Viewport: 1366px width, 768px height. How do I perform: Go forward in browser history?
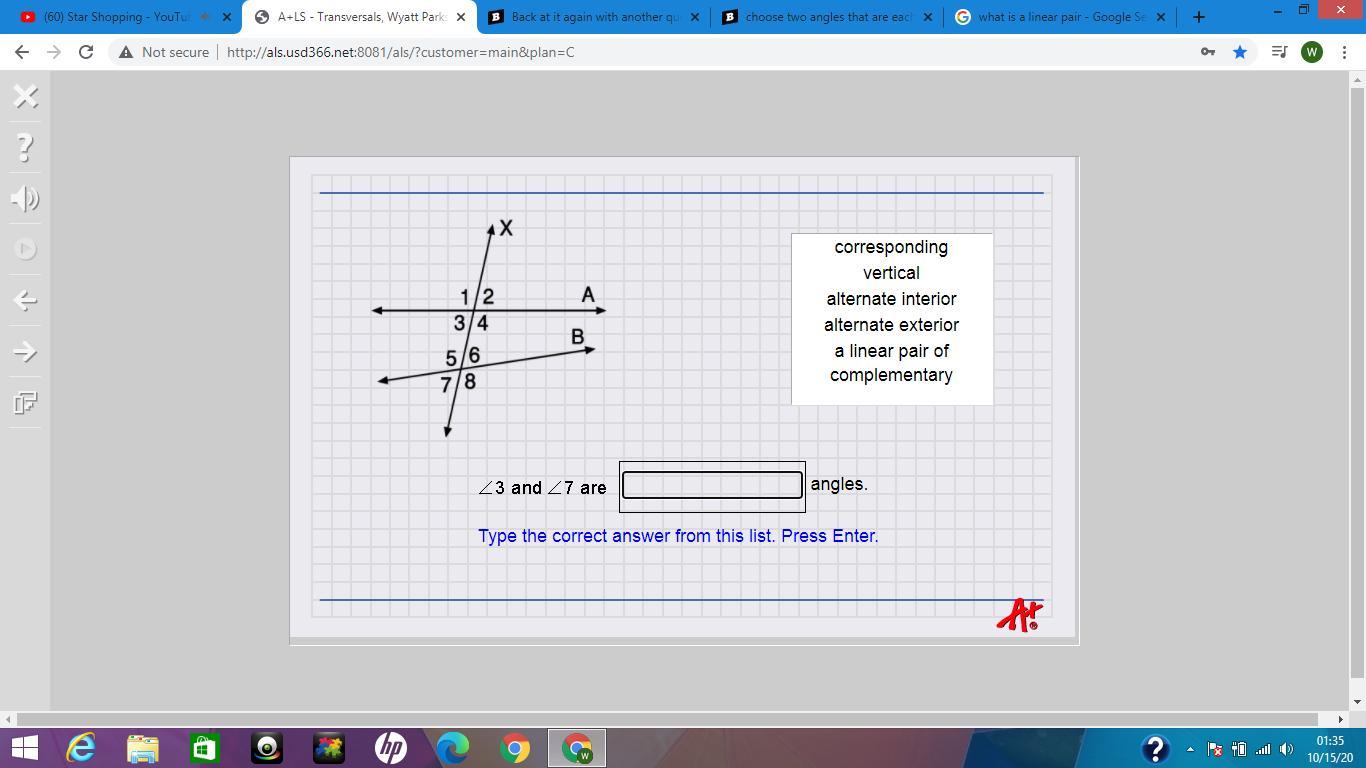(54, 52)
